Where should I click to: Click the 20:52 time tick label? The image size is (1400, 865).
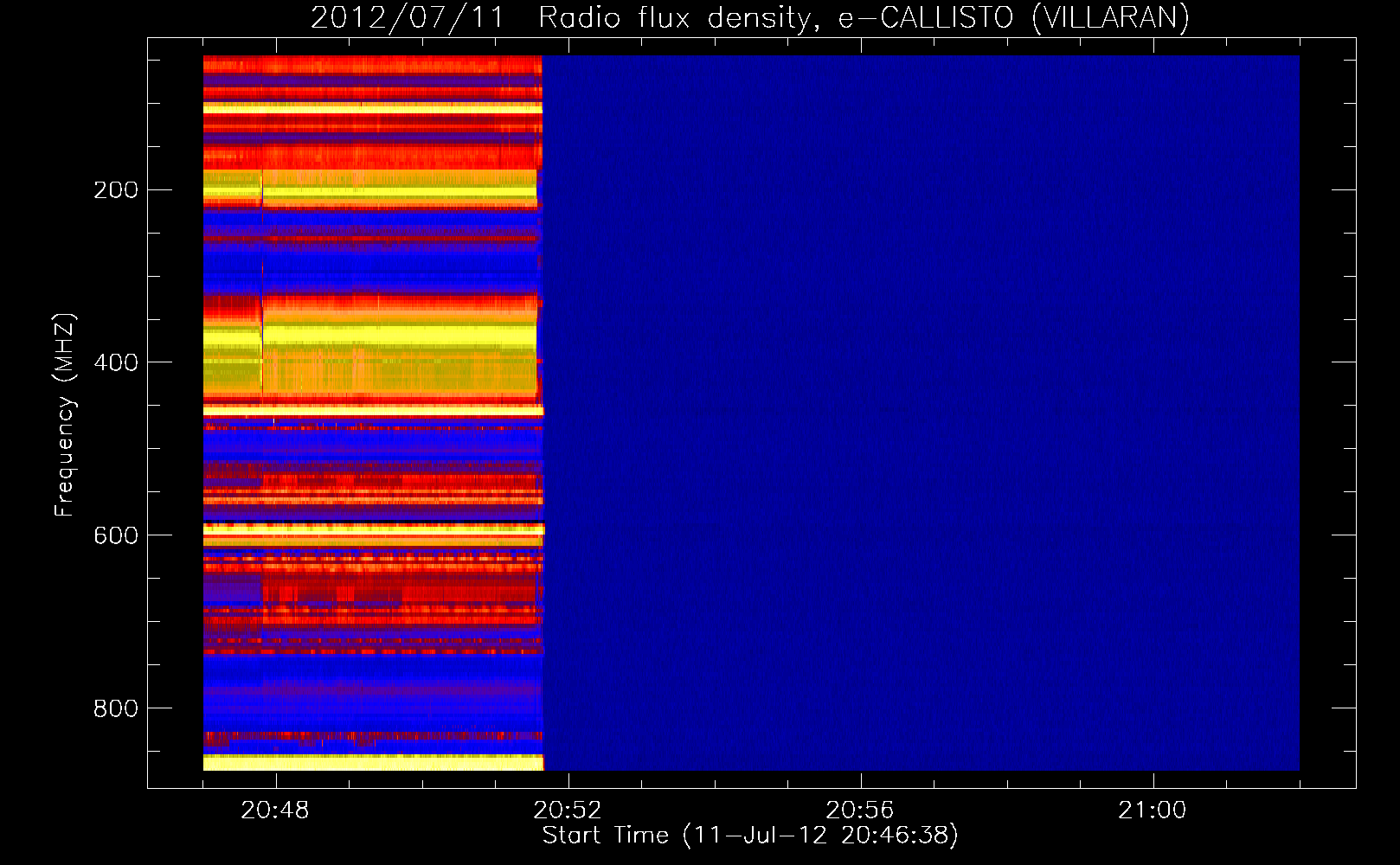tap(568, 811)
